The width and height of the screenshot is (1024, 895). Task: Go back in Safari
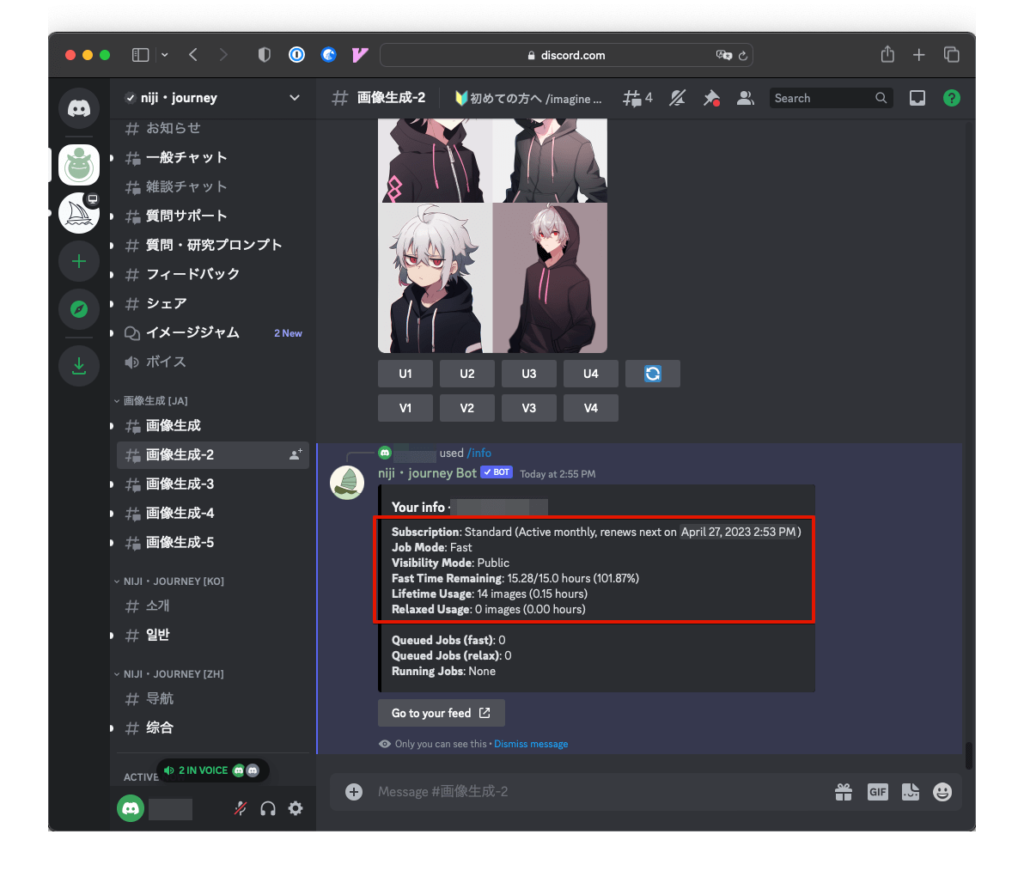pos(193,55)
